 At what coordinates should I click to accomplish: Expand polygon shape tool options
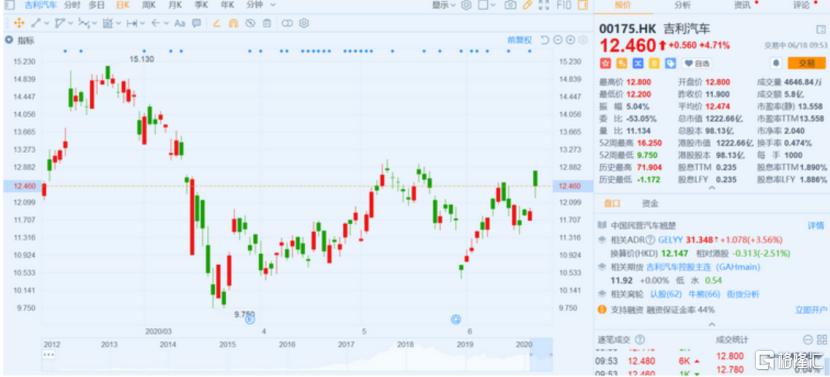(x=70, y=23)
